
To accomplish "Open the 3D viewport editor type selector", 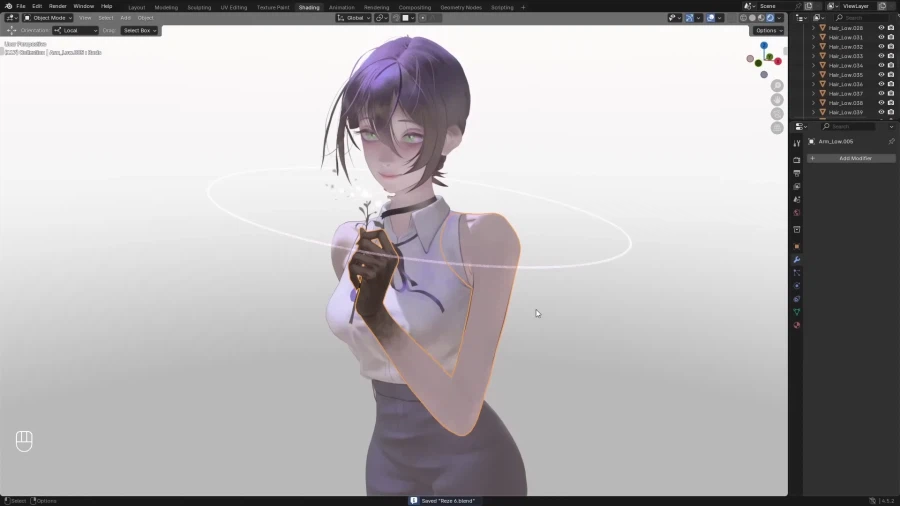I will tap(11, 18).
